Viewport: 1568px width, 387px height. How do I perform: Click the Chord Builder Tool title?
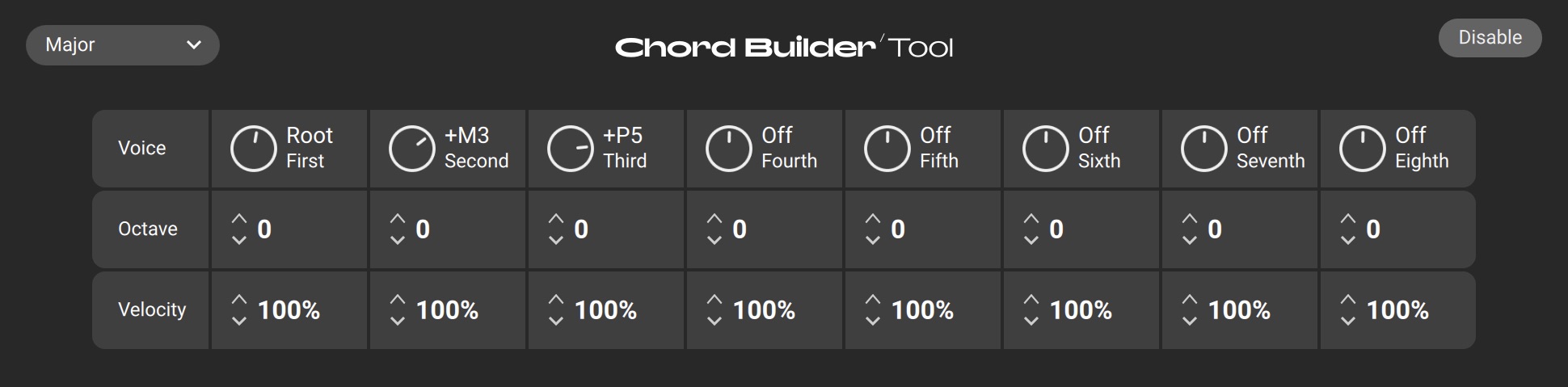(x=784, y=47)
